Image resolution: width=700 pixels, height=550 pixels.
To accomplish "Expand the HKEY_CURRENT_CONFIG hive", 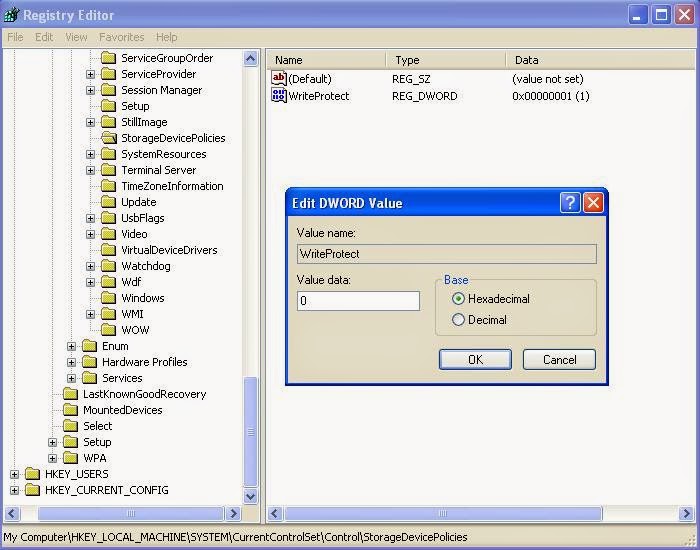I will [14, 490].
